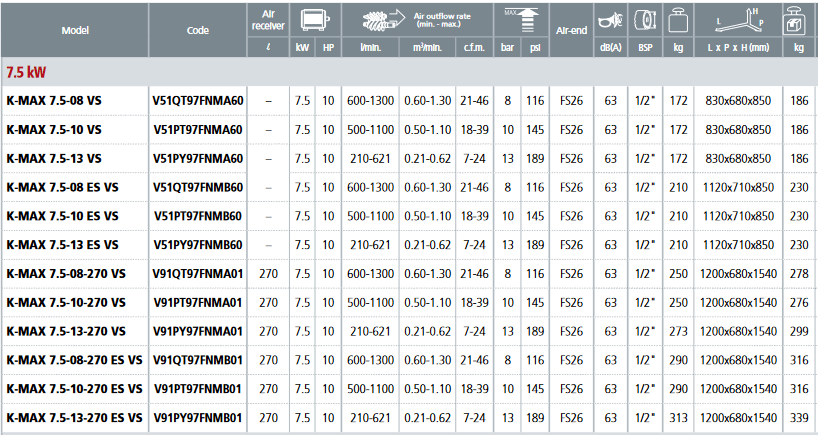Image resolution: width=818 pixels, height=435 pixels.
Task: Click the 7.5 kW section heading
Action: pyautogui.click(x=26, y=72)
